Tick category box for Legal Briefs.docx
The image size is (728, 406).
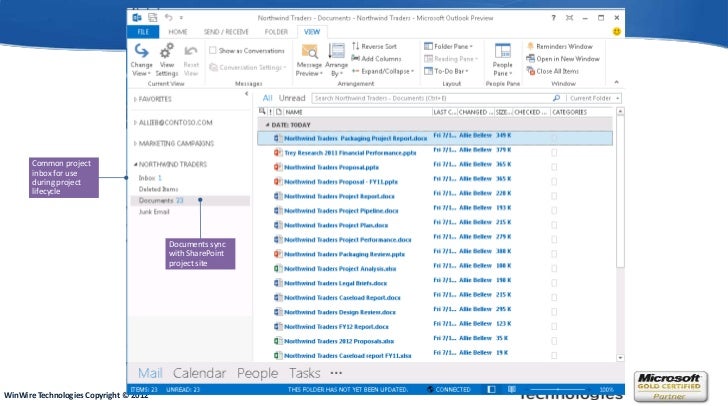point(554,283)
